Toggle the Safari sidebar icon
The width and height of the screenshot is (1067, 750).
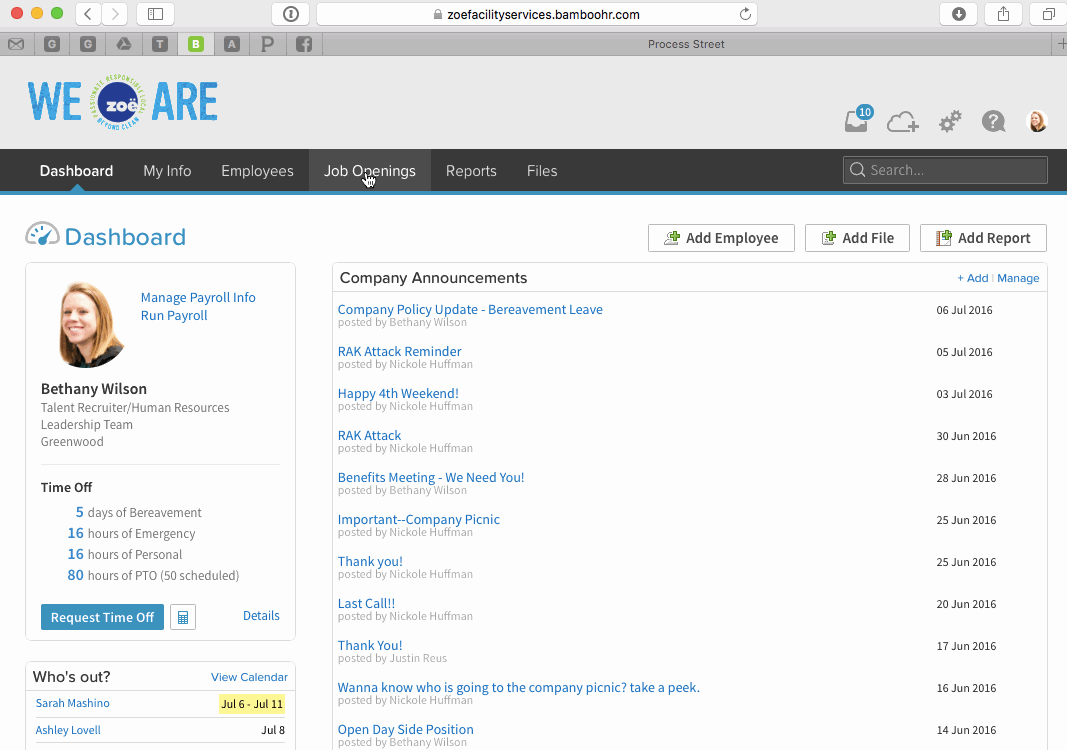(155, 14)
